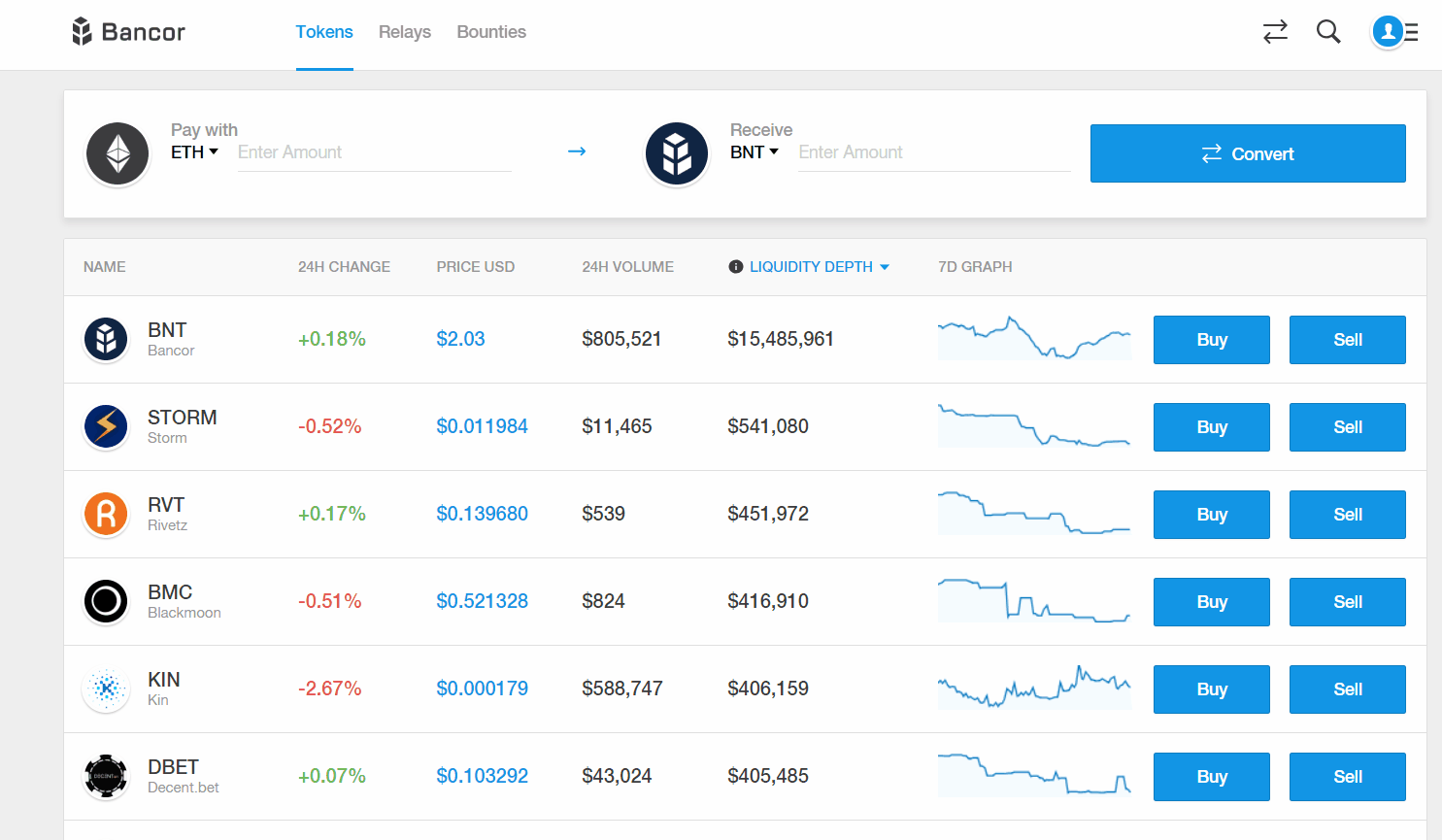Screen dimensions: 1442x840
Task: Sort by Liquidity Depth column
Action: click(820, 267)
